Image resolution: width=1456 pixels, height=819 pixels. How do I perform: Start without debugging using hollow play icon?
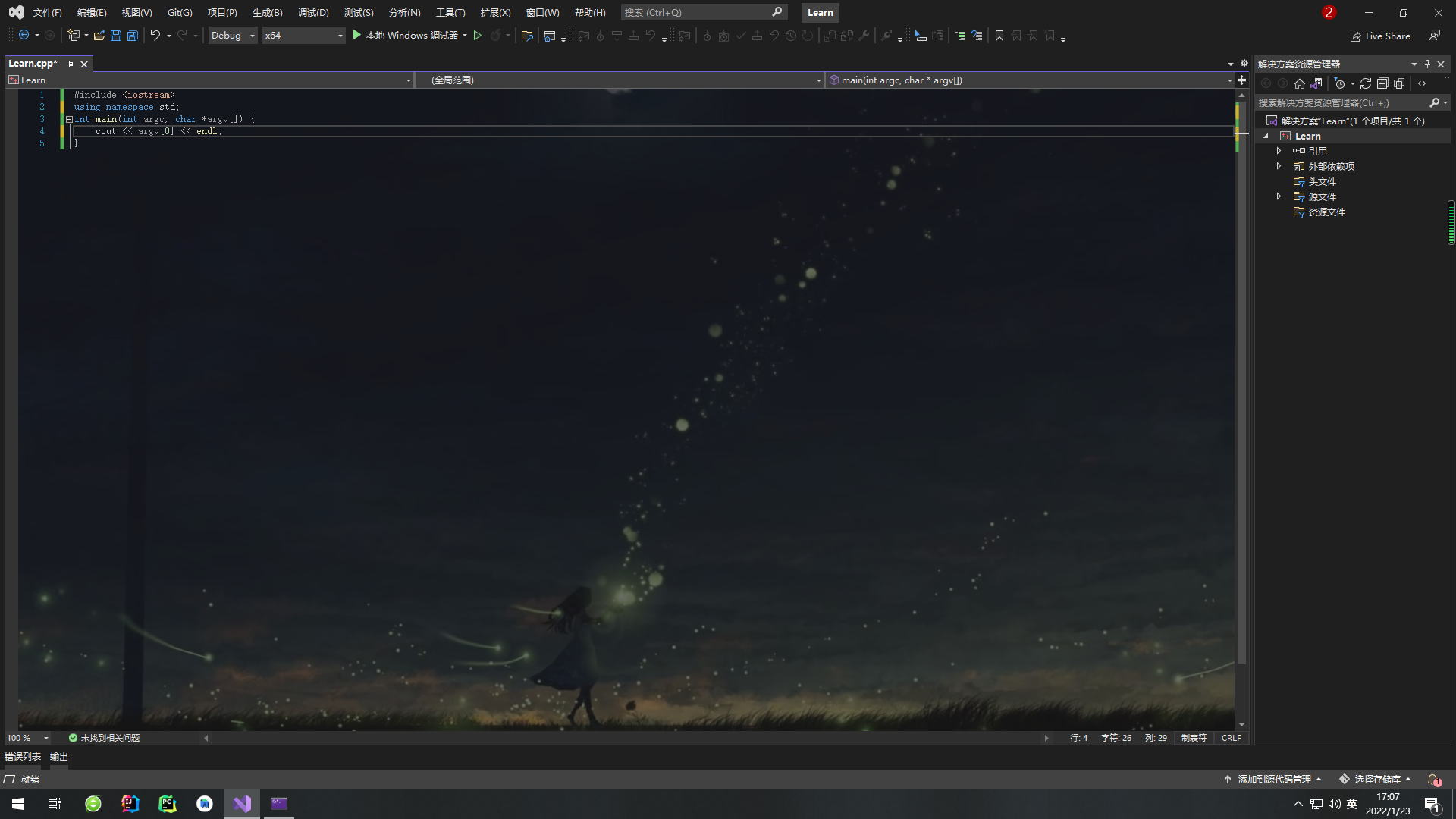point(478,36)
